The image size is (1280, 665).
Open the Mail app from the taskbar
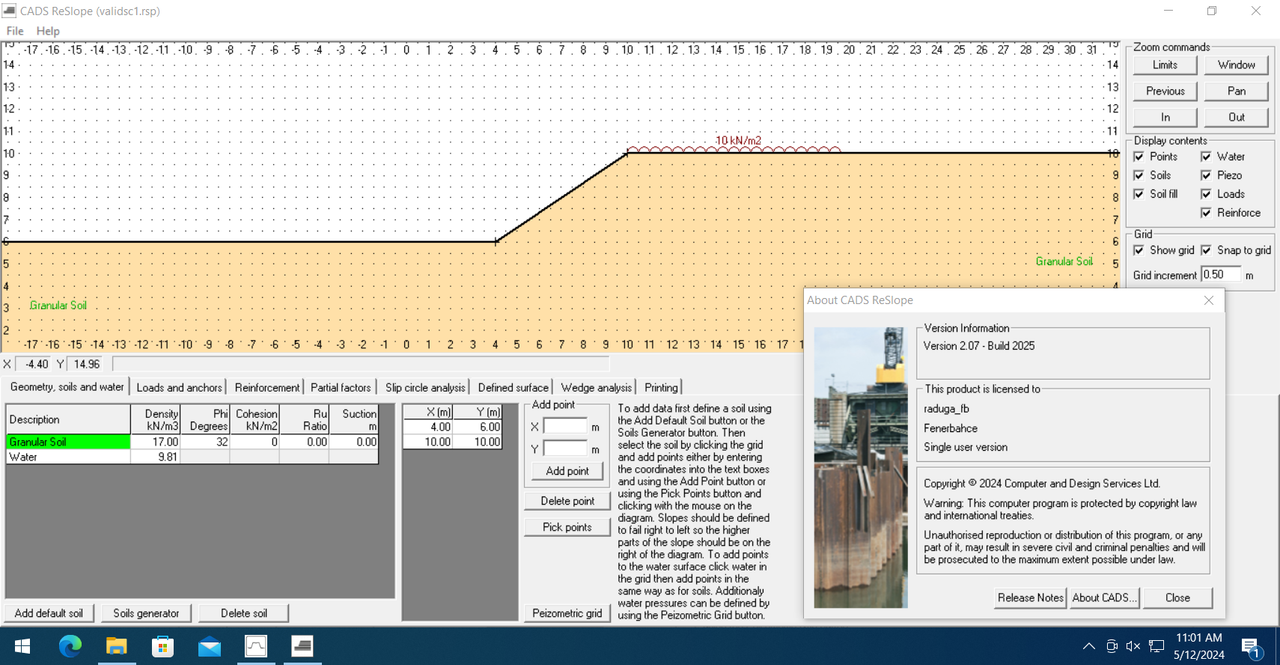(210, 646)
